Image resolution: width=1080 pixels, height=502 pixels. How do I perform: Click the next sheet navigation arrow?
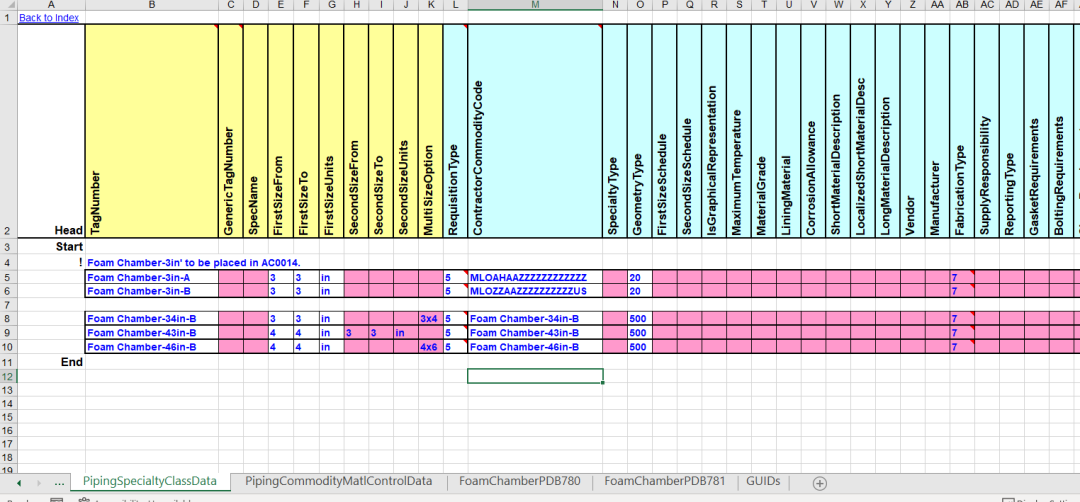[x=39, y=483]
